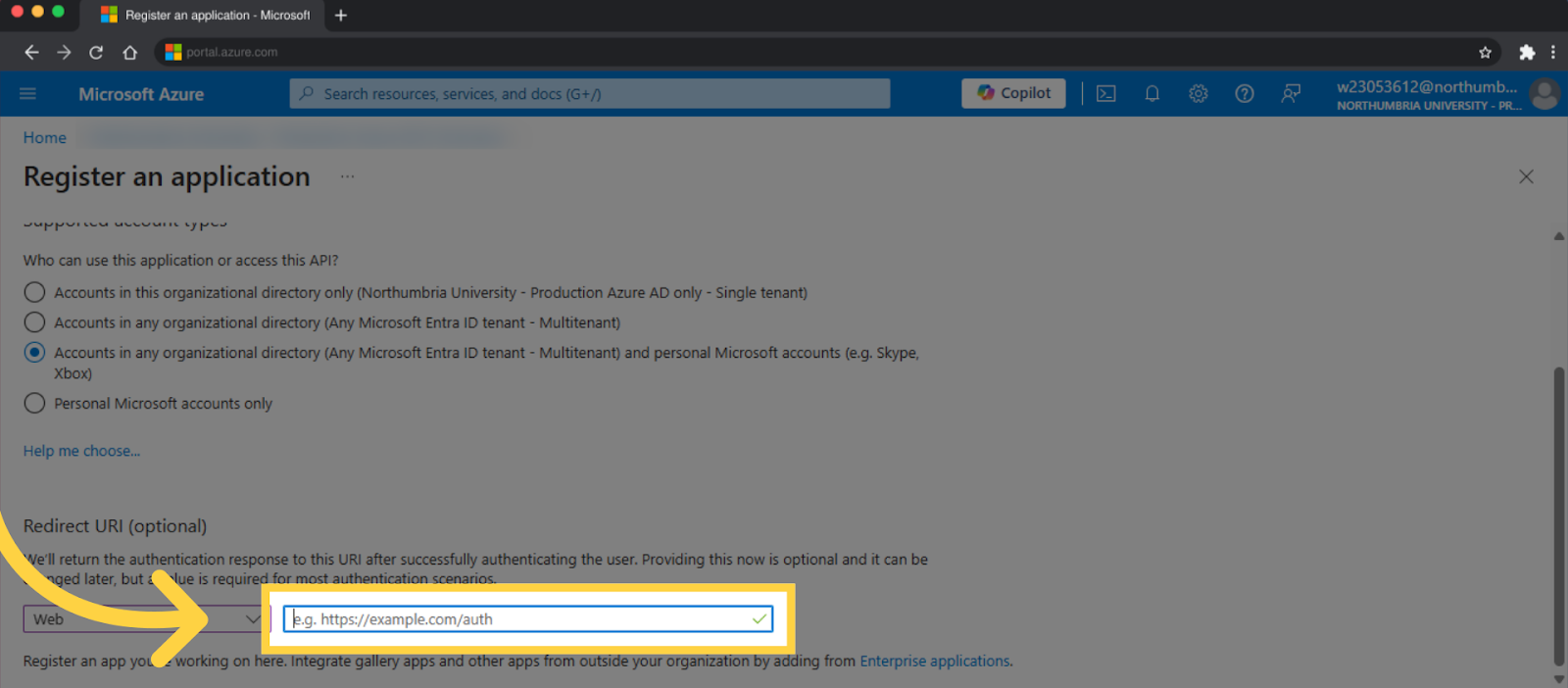Open the browser home page
The width and height of the screenshot is (1568, 688).
129,52
